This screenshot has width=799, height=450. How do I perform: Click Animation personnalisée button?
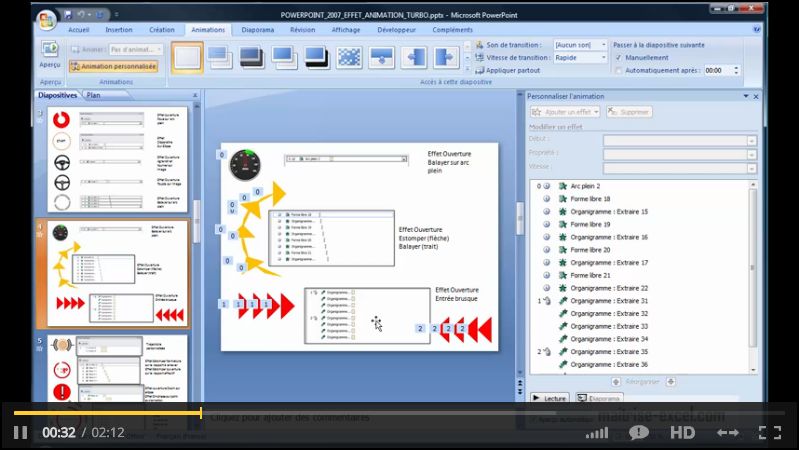(113, 66)
